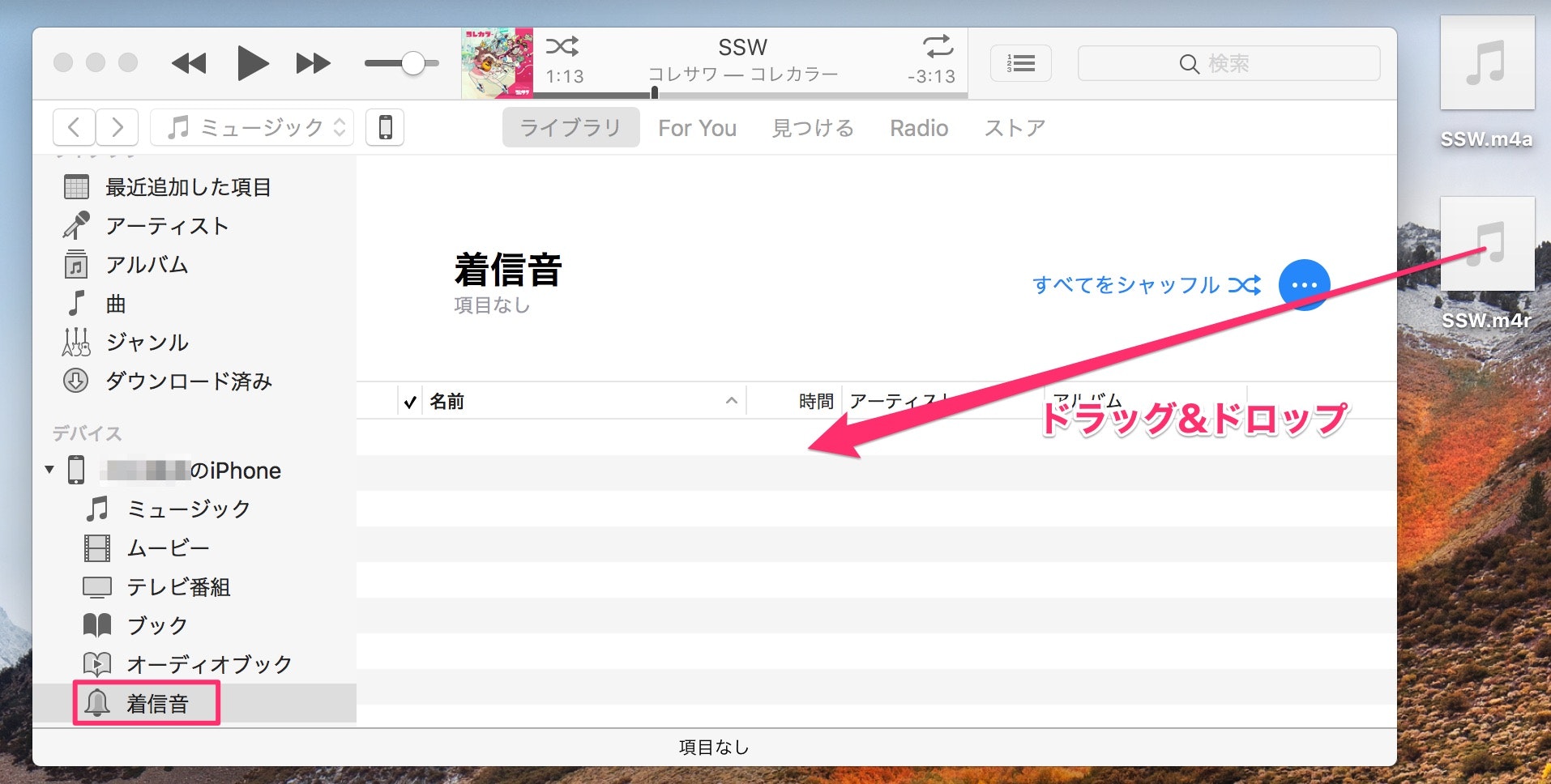Click コレサワ — コレカラー artist text
The image size is (1551, 784).
[742, 75]
